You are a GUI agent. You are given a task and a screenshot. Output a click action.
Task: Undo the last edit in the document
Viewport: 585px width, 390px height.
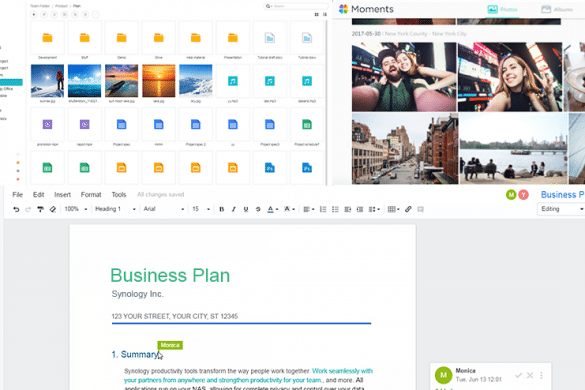[x=16, y=209]
